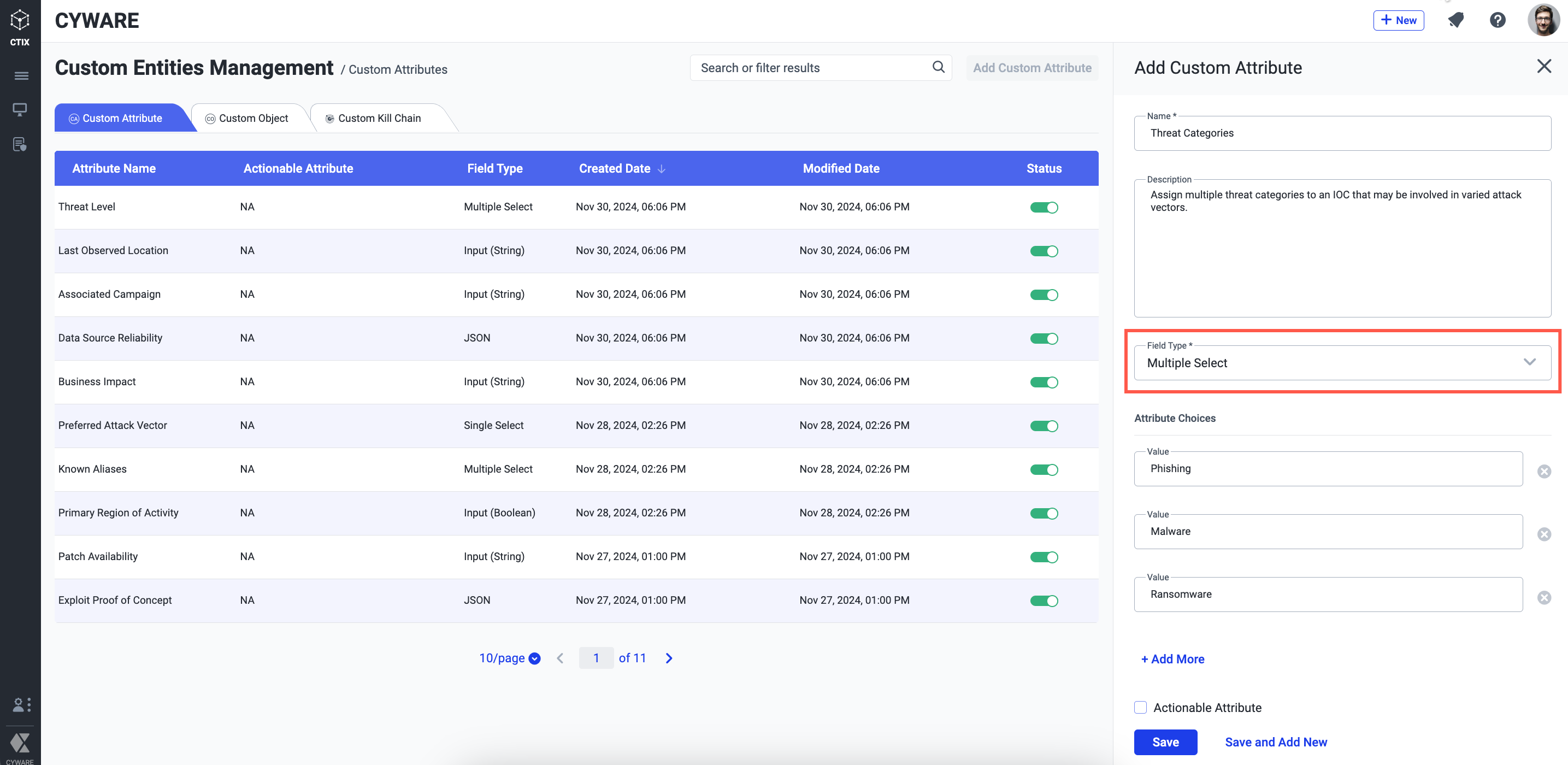Viewport: 1568px width, 765px height.
Task: Open the sidebar hamburger menu
Action: pyautogui.click(x=21, y=76)
